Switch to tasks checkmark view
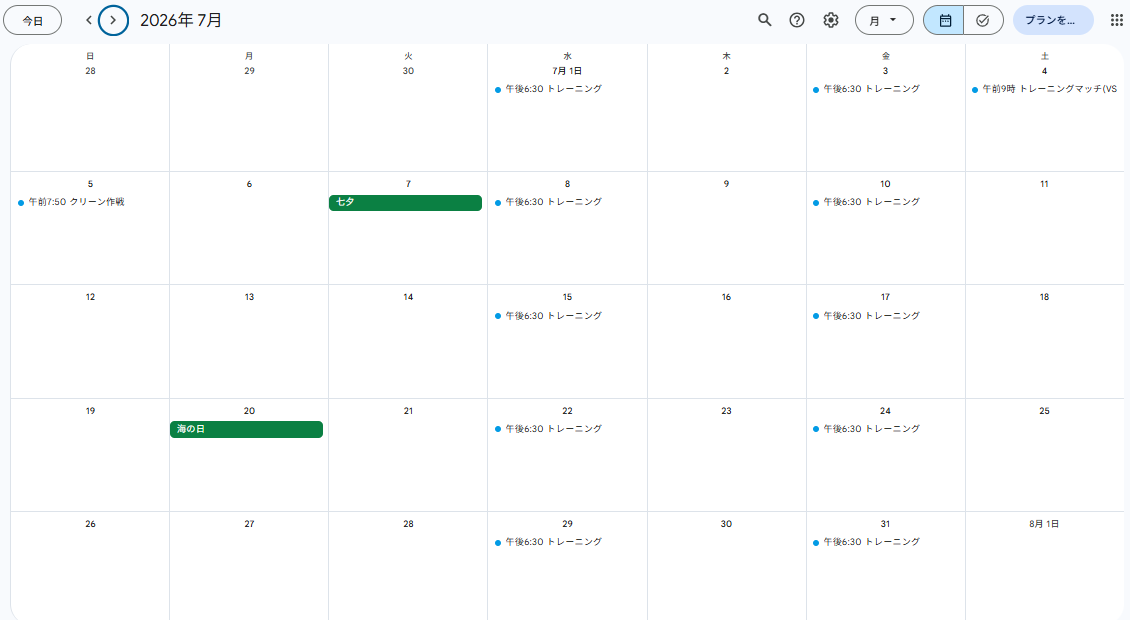Viewport: 1130px width, 620px height. pyautogui.click(x=983, y=20)
